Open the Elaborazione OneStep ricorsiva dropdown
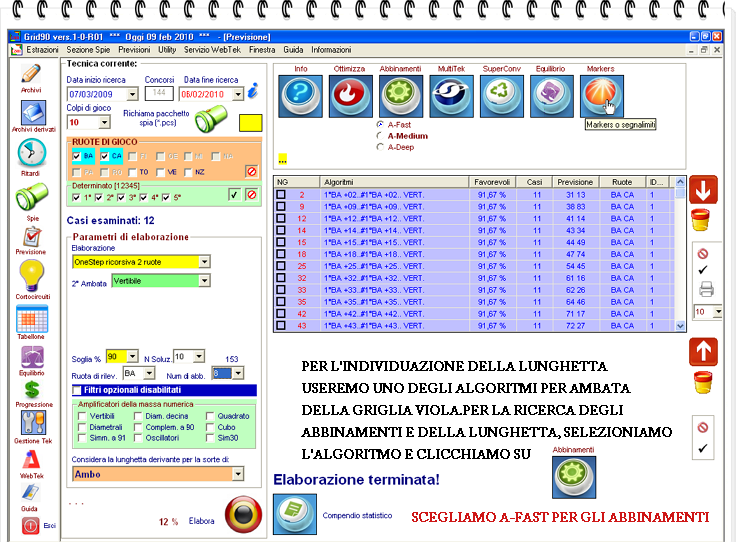Viewport: 736px width, 542px height. pyautogui.click(x=205, y=262)
